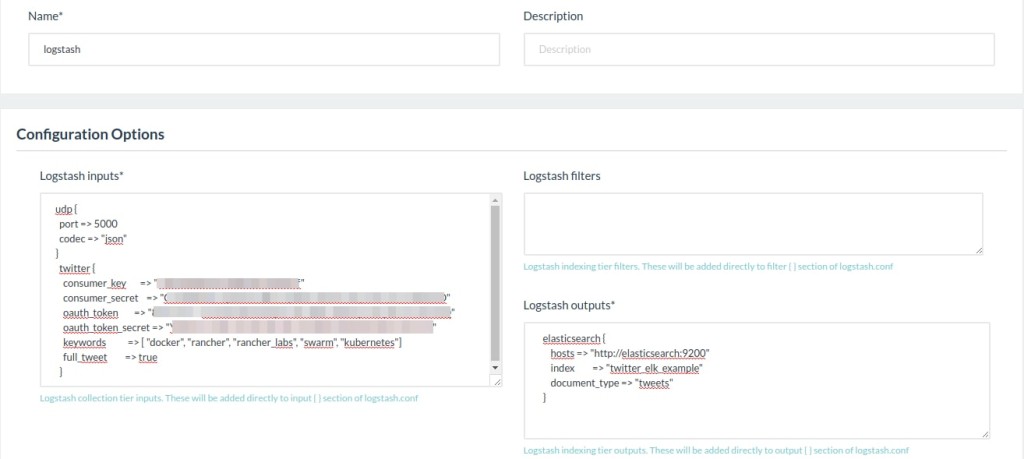The image size is (1024, 459).
Task: Click the "codec => json" line in inputs
Action: [x=94, y=239]
